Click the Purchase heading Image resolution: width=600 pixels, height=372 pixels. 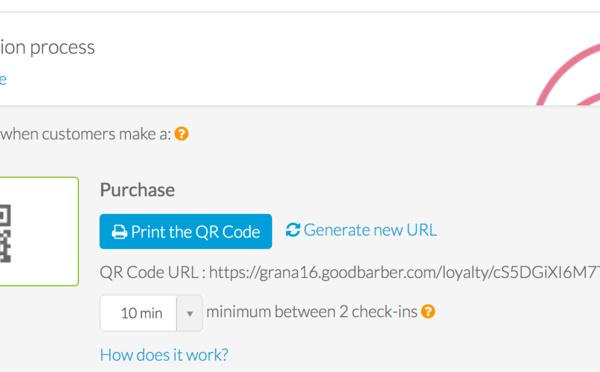click(x=137, y=190)
